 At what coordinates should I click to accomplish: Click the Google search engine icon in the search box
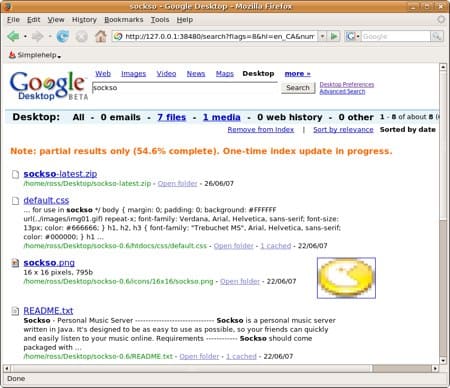350,36
